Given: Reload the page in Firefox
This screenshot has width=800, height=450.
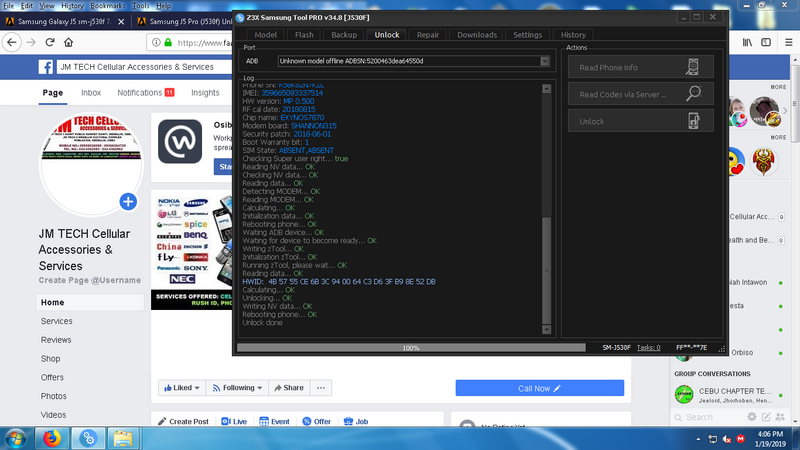Looking at the screenshot, I should (50, 42).
